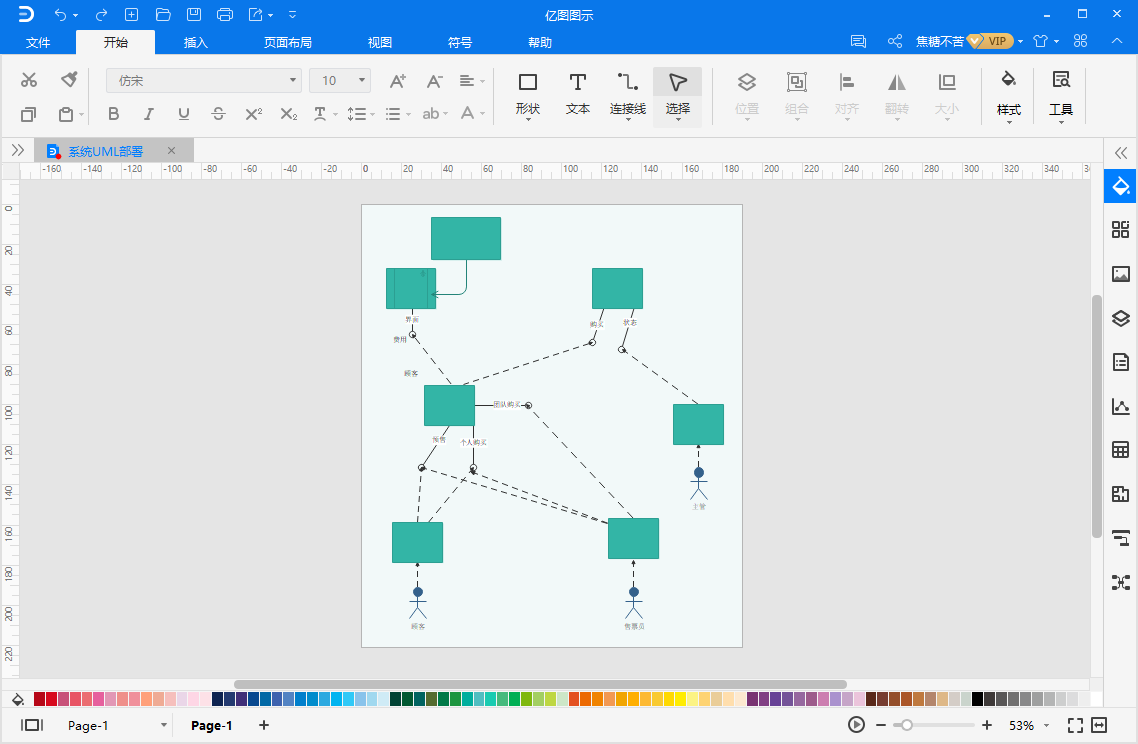1138x744 pixels.
Task: Toggle fit-to-width view icon
Action: pyautogui.click(x=1099, y=725)
